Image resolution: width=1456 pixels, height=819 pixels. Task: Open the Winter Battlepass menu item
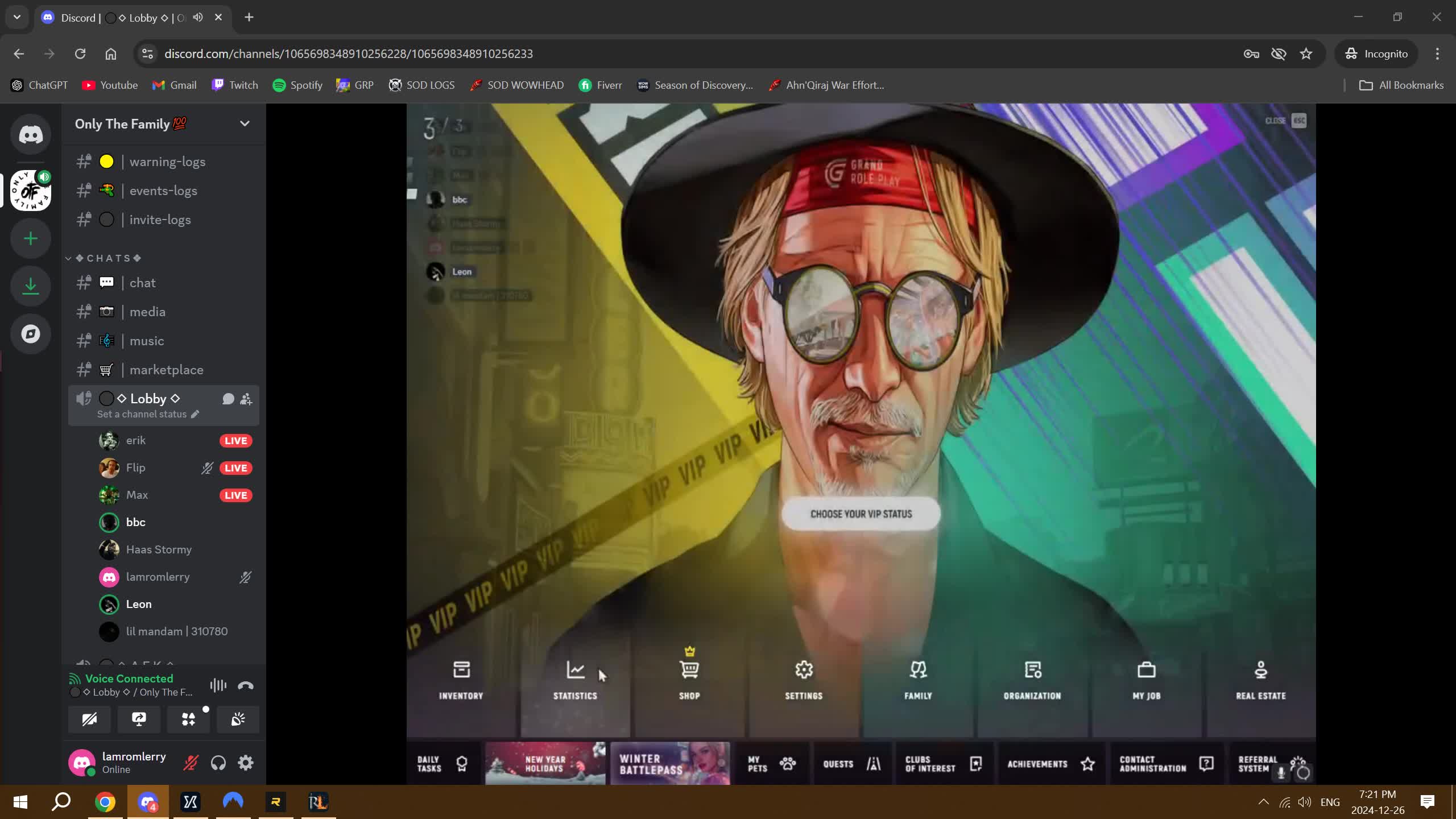(x=669, y=764)
